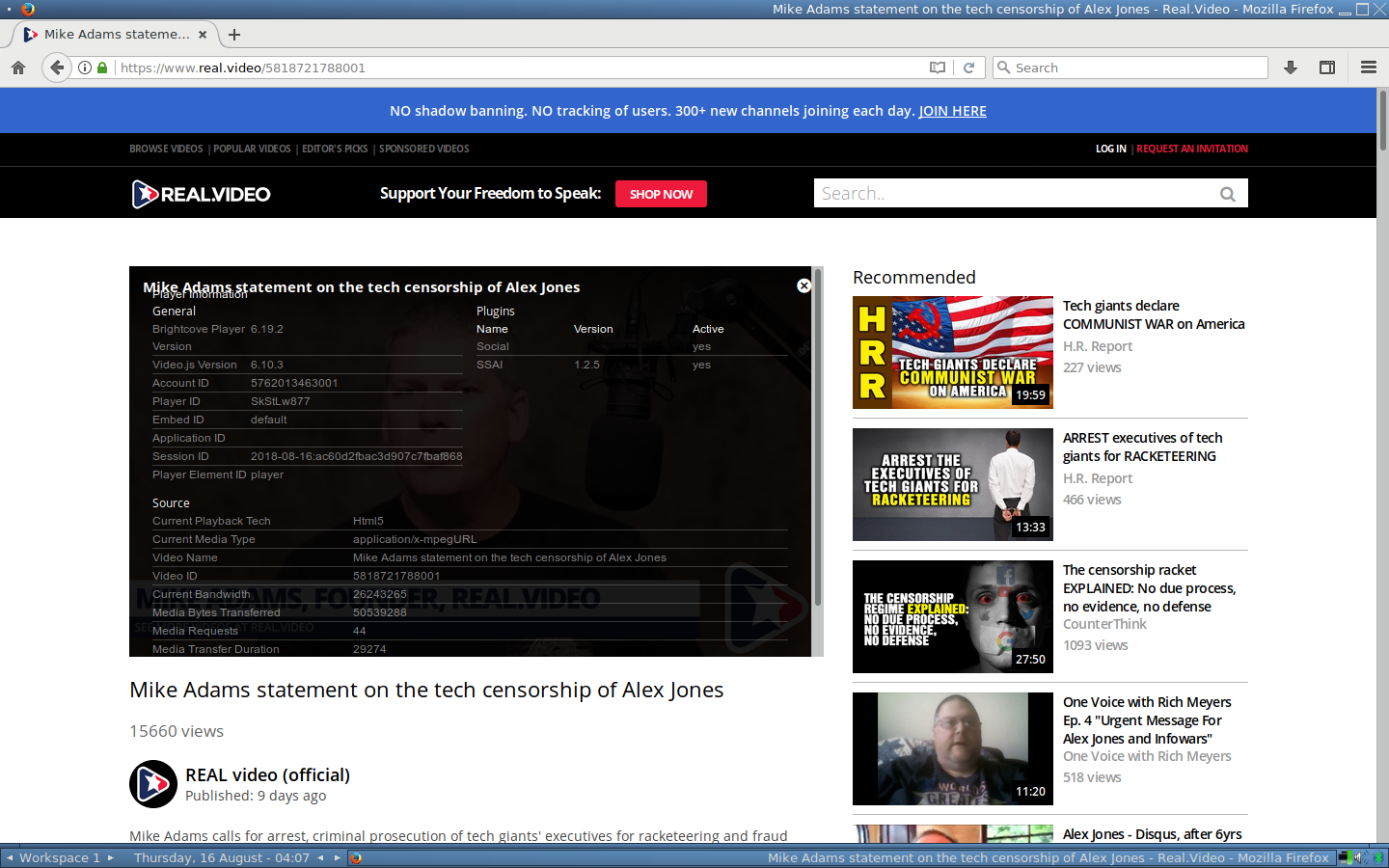Open Tech giants declare COMMUNIST WAR thumbnail
Image resolution: width=1389 pixels, height=868 pixels.
tap(953, 352)
